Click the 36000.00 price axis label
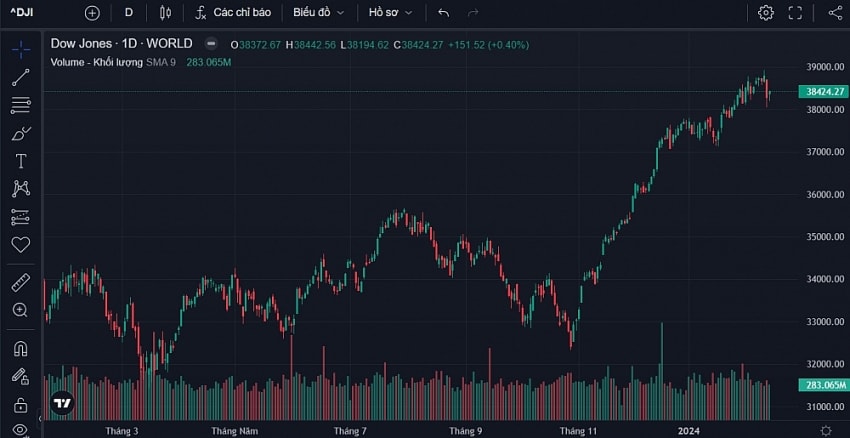The width and height of the screenshot is (850, 438). click(825, 194)
